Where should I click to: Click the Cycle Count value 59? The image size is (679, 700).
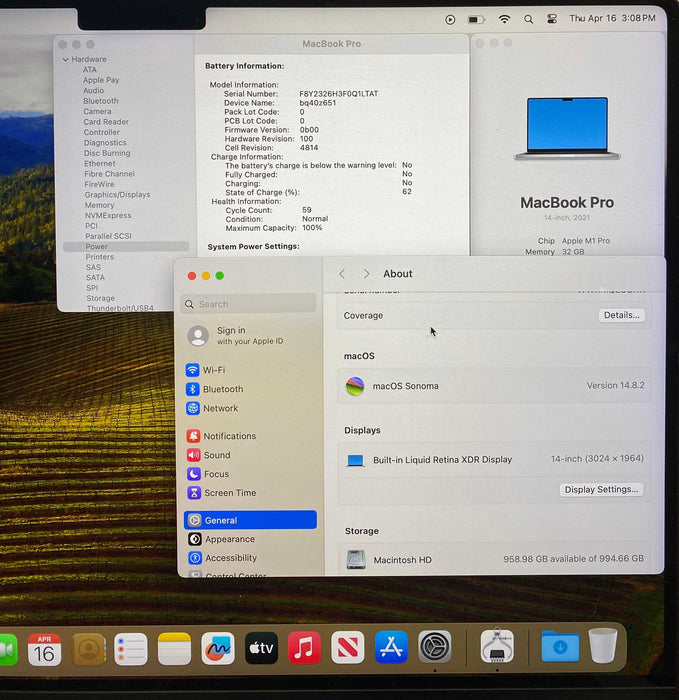click(307, 210)
